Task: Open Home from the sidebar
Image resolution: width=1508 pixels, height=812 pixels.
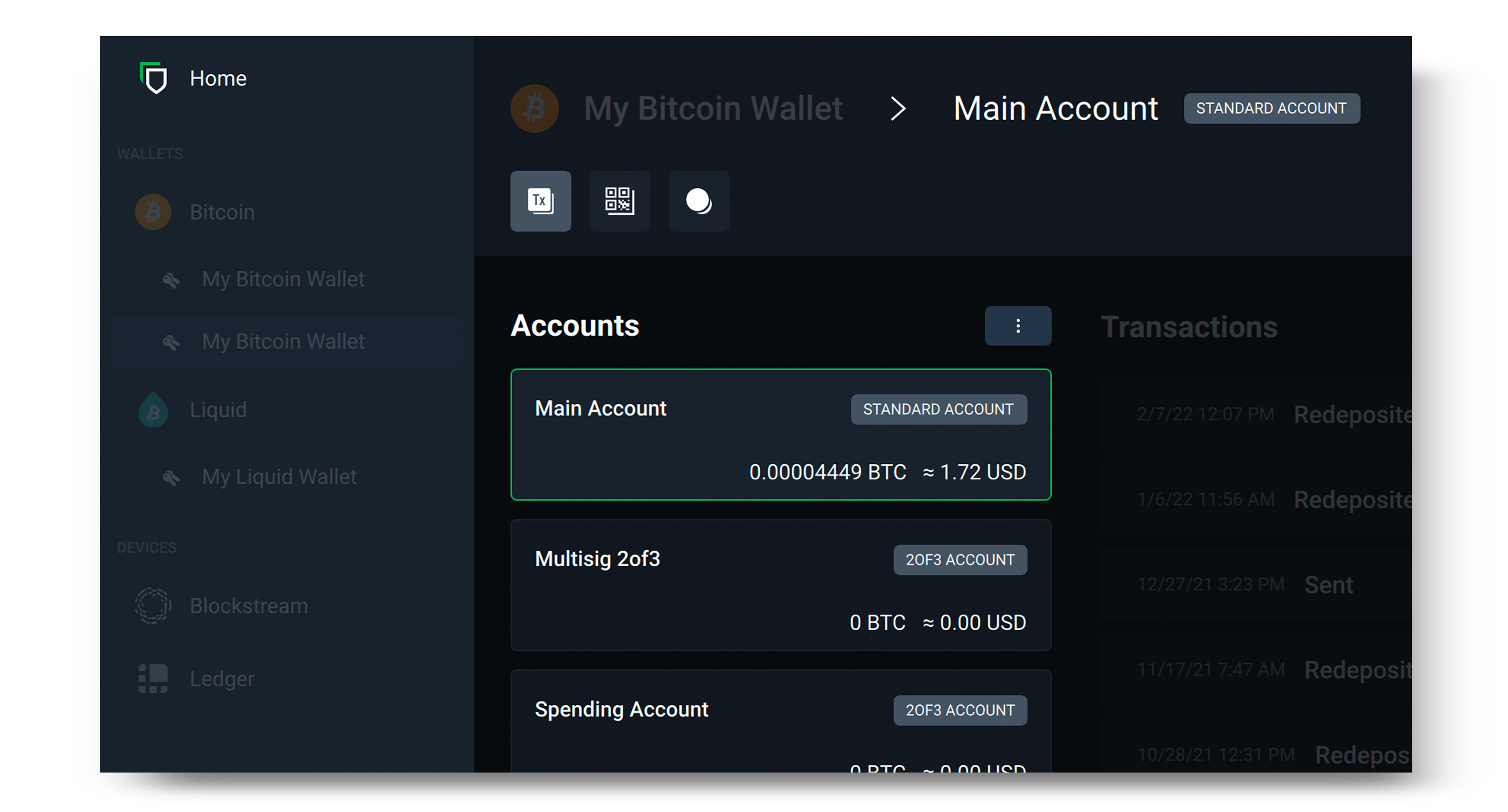Action: [218, 78]
